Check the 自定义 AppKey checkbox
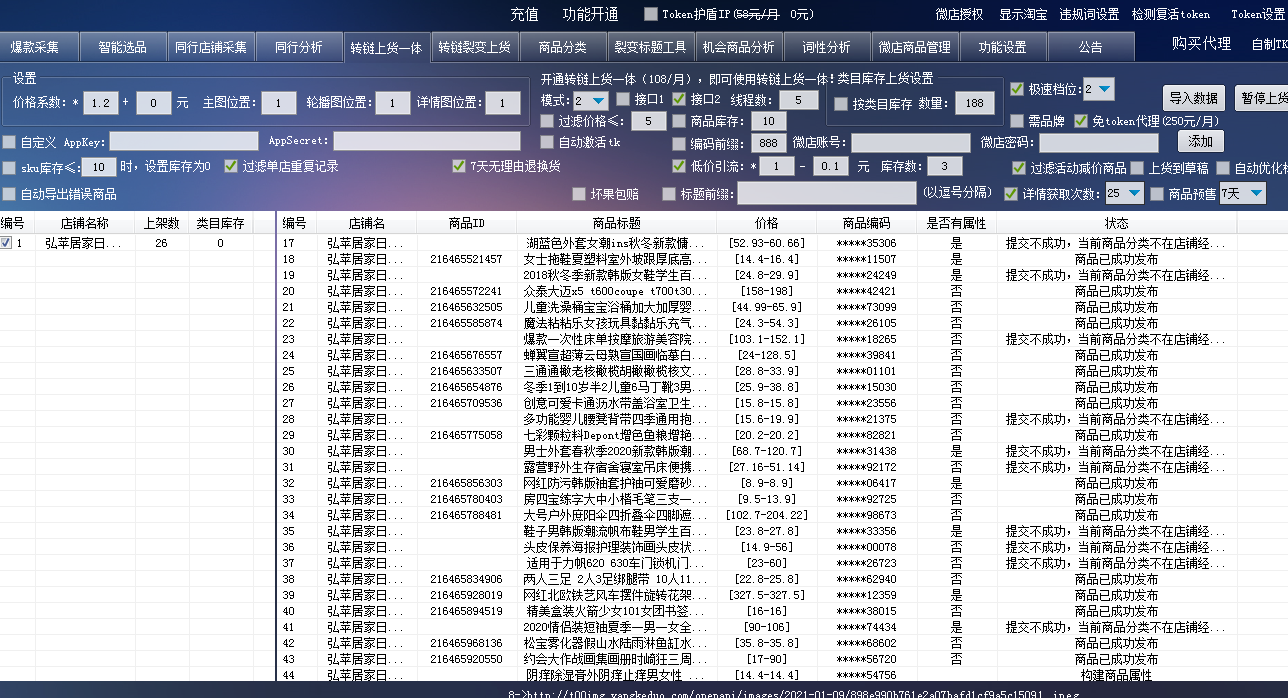Screen dimensions: 1288x698 coord(9,142)
